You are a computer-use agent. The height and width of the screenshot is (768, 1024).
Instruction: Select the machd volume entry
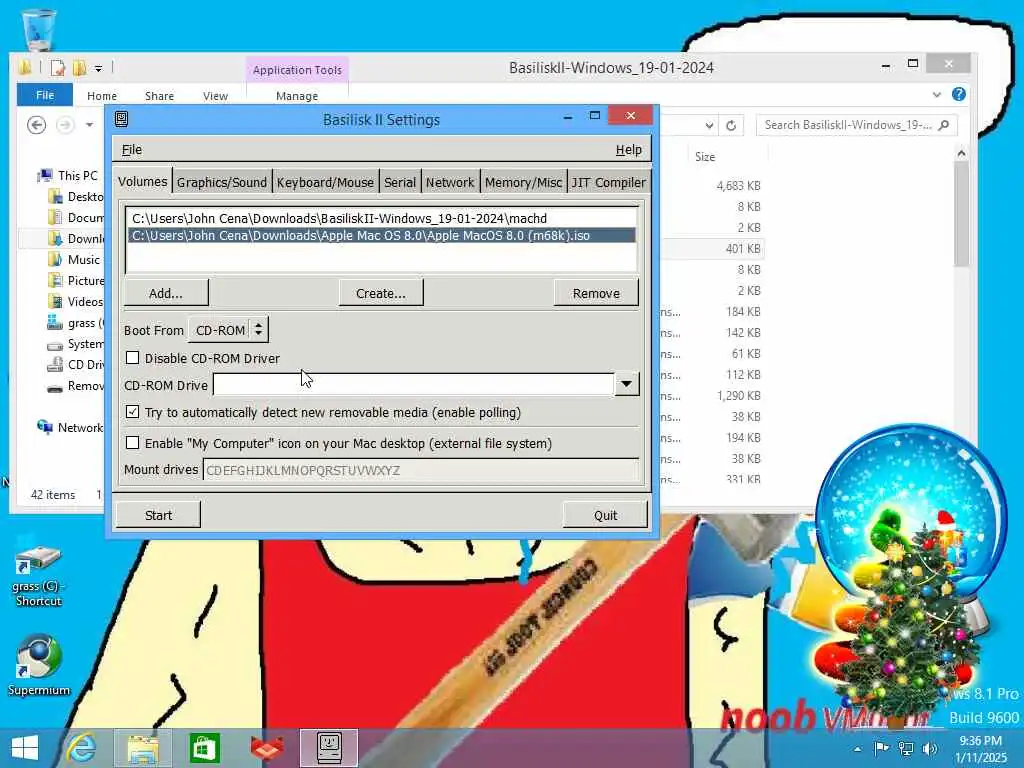pyautogui.click(x=381, y=218)
